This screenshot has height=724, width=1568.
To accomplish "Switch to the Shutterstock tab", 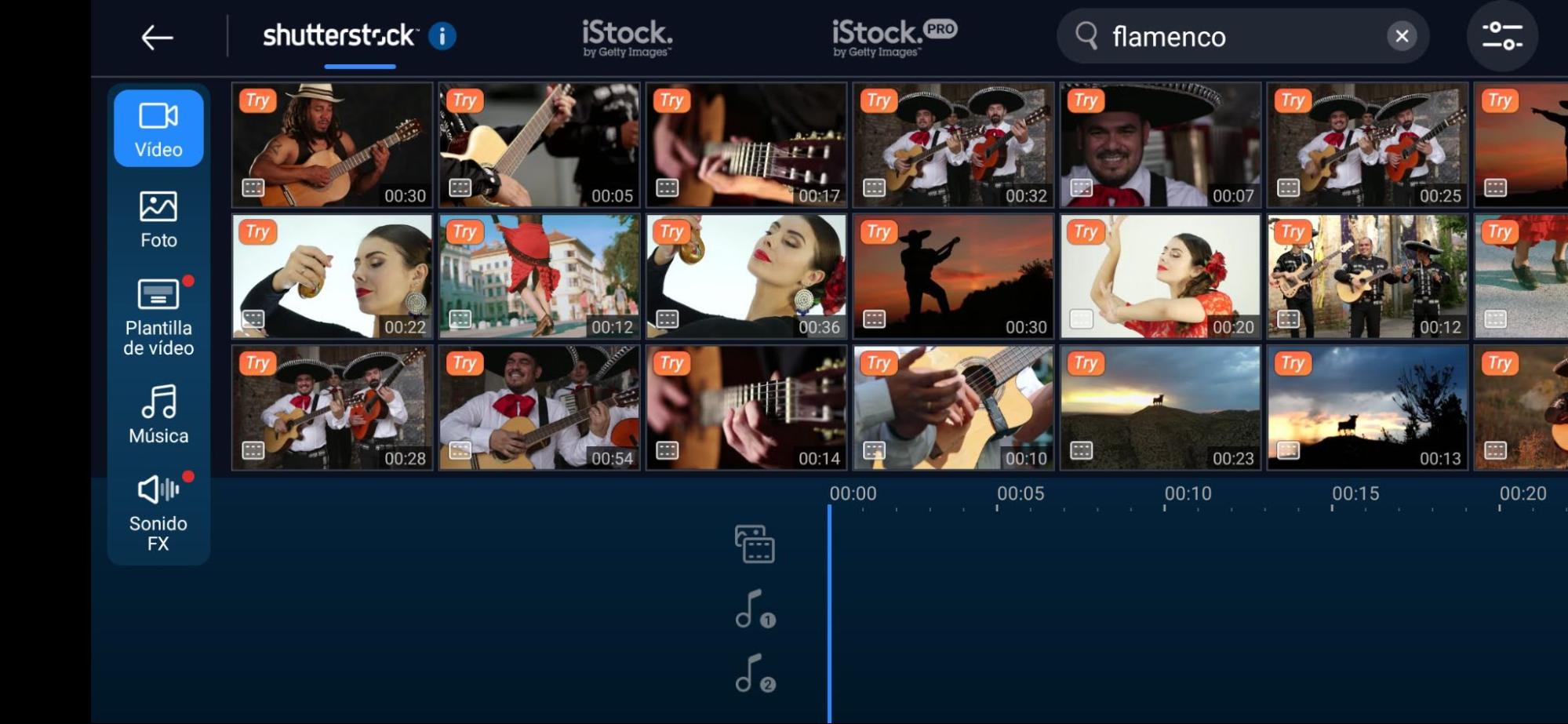I will tap(340, 35).
